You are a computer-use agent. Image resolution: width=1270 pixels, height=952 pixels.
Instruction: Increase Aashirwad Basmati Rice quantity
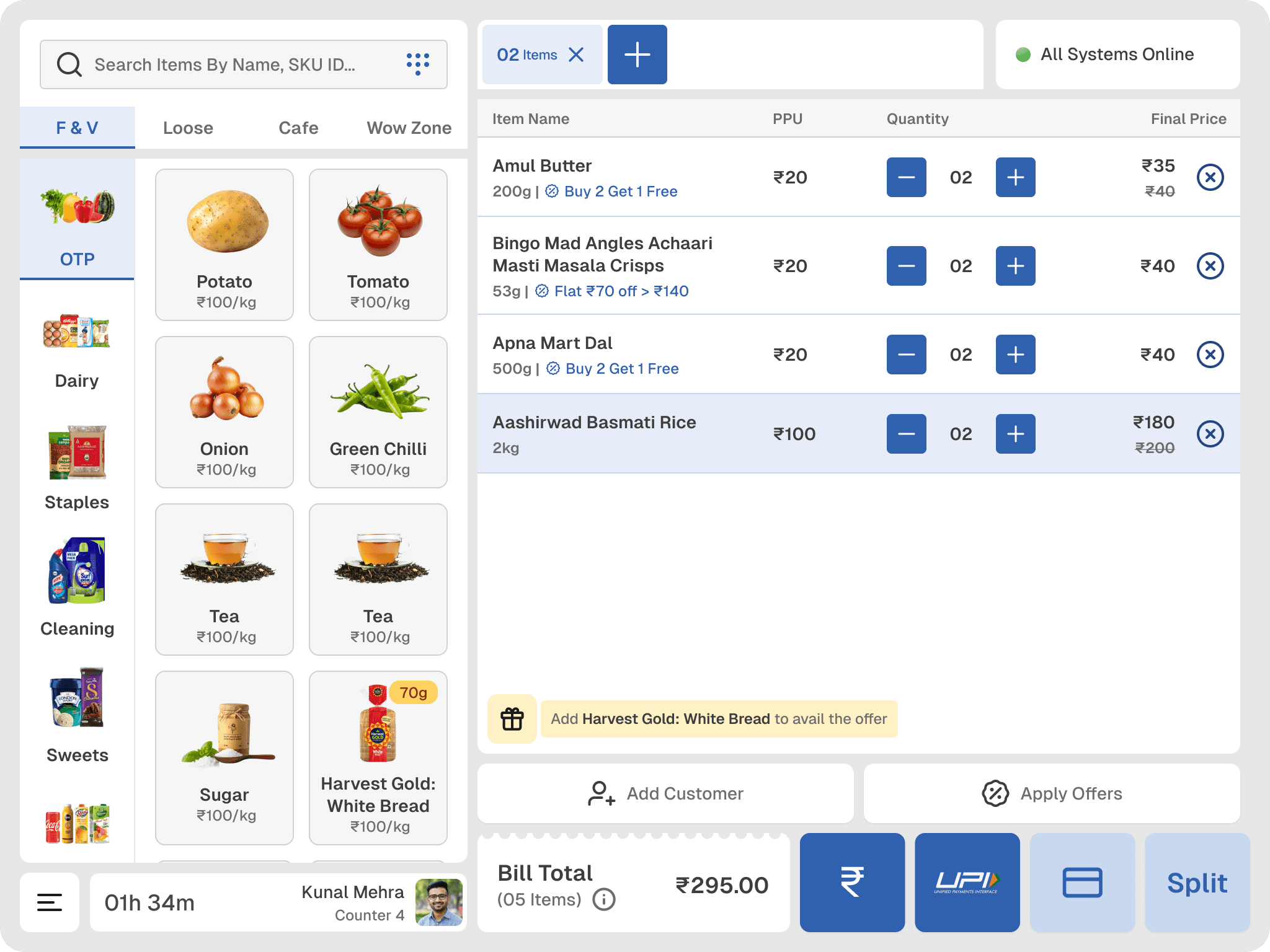pos(1015,434)
